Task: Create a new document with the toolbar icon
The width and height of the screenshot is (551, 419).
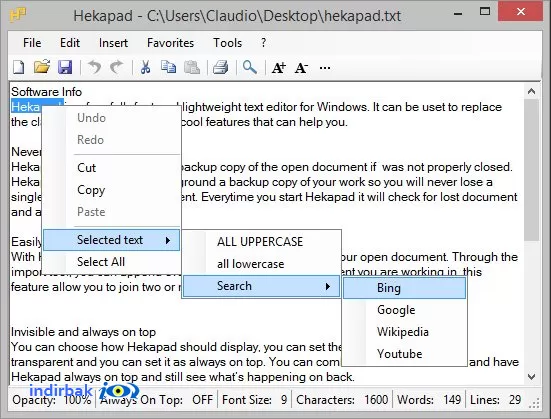Action: 19,67
